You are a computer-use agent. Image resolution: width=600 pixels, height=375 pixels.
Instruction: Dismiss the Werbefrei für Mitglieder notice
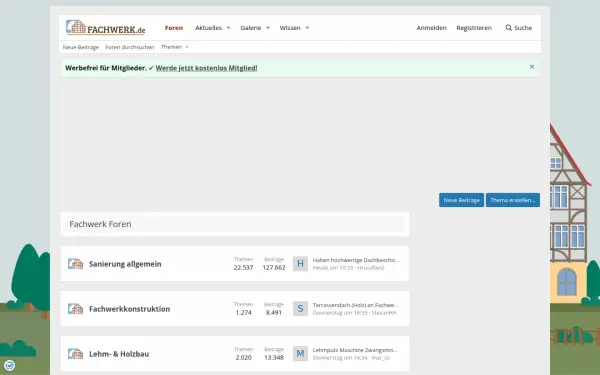click(532, 67)
